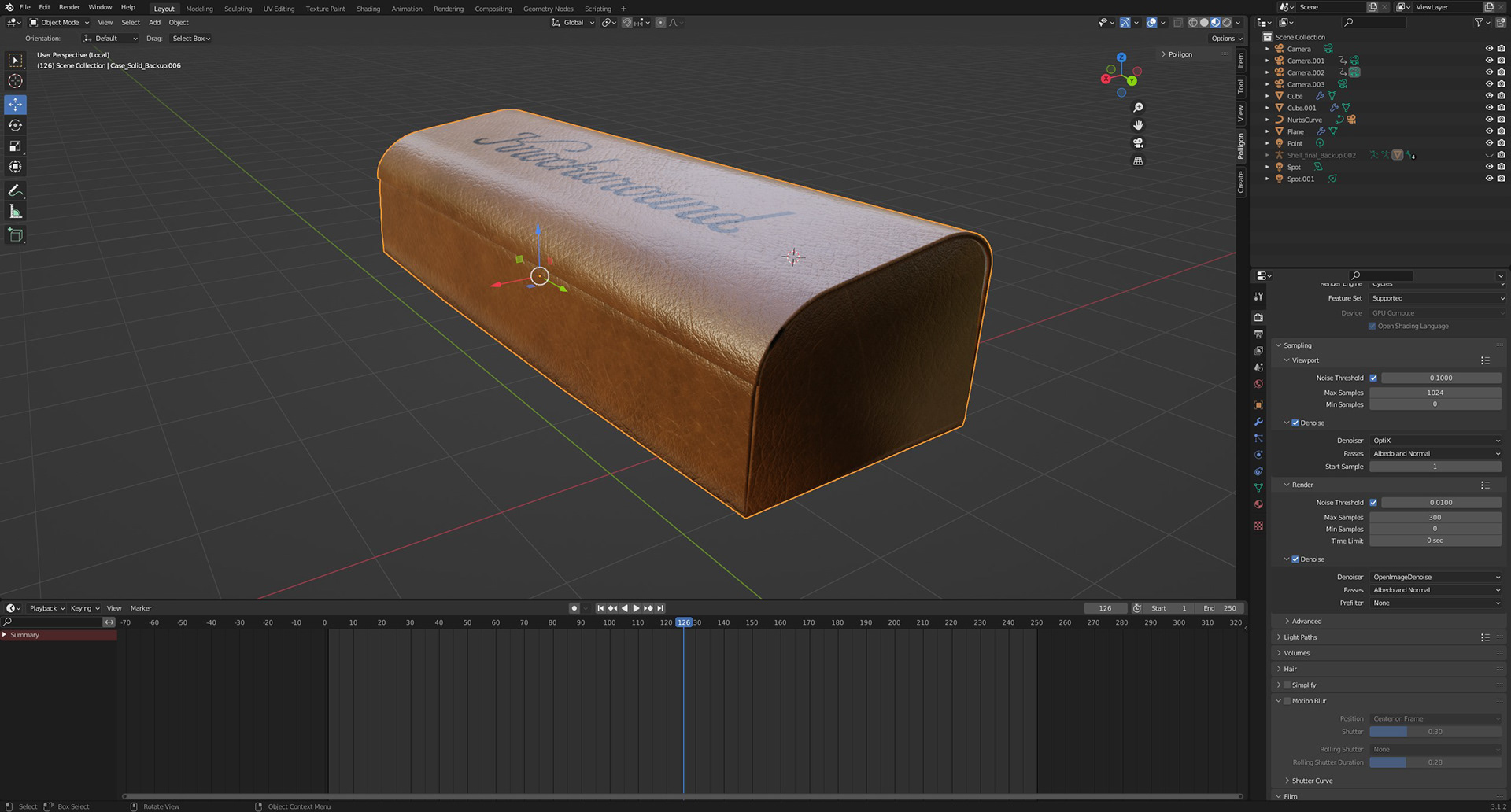
Task: Toggle Viewport Denoise checkbox
Action: pos(1295,423)
